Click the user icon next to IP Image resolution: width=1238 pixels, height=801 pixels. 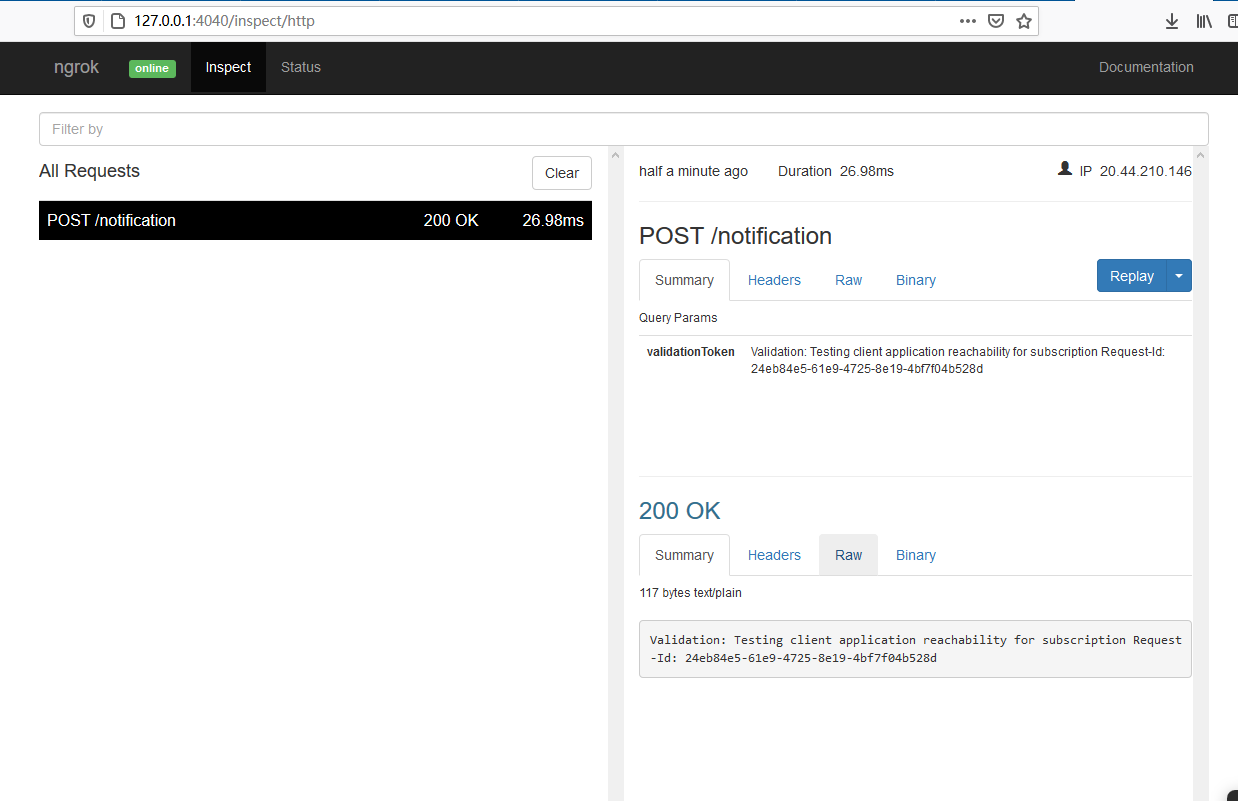1065,170
